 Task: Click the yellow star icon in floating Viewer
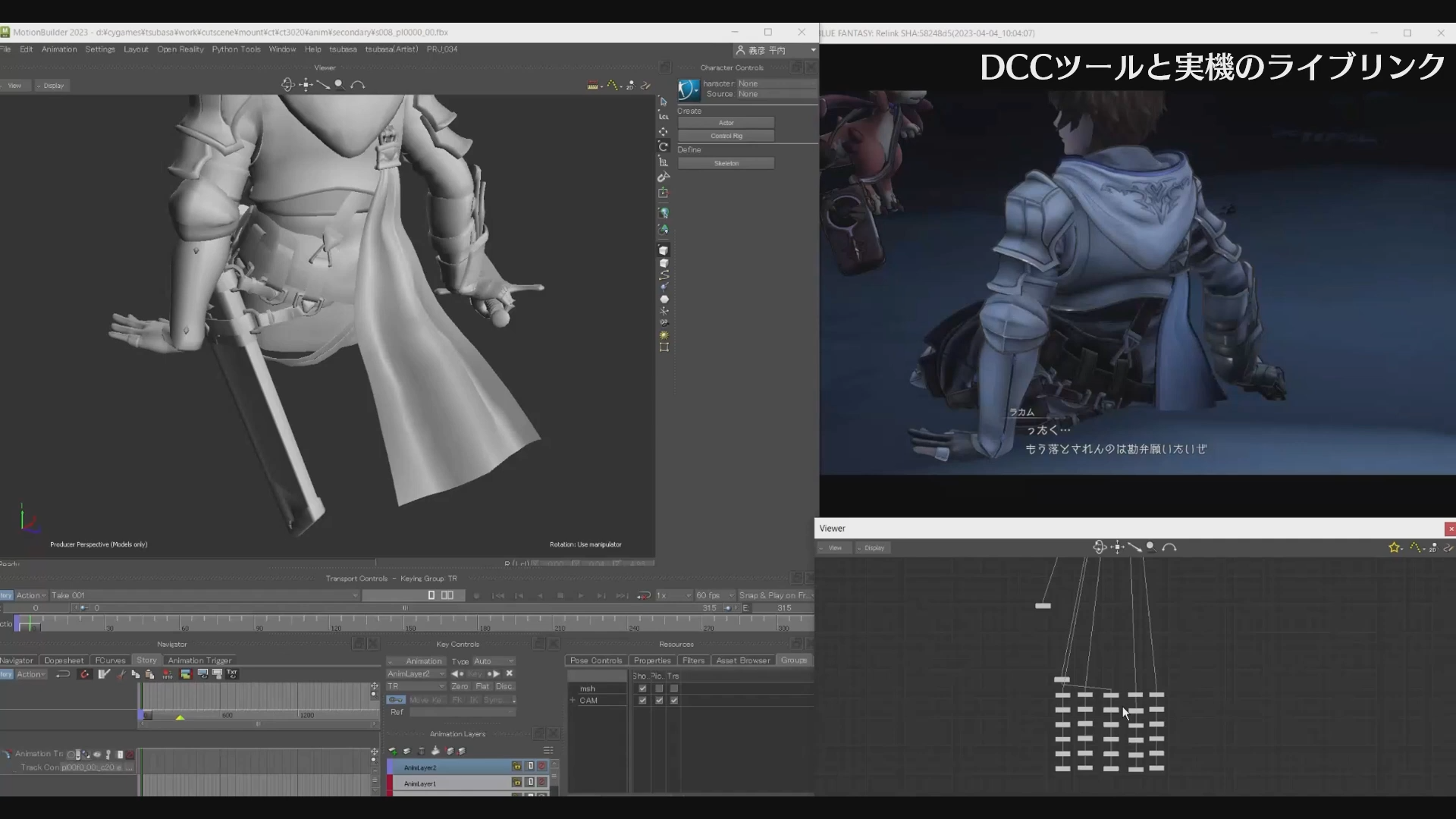pyautogui.click(x=1394, y=548)
